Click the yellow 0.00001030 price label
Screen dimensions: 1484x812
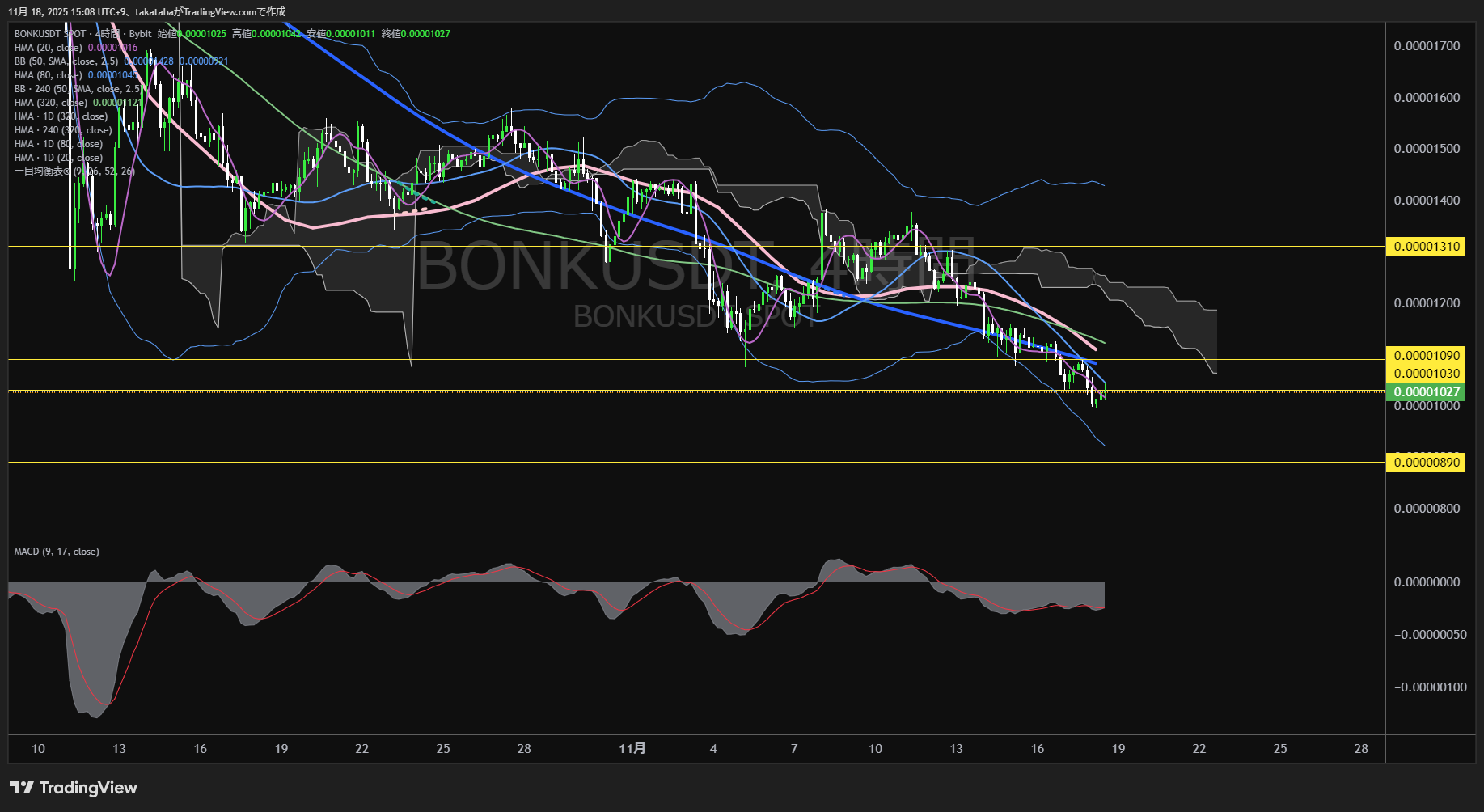click(1426, 374)
